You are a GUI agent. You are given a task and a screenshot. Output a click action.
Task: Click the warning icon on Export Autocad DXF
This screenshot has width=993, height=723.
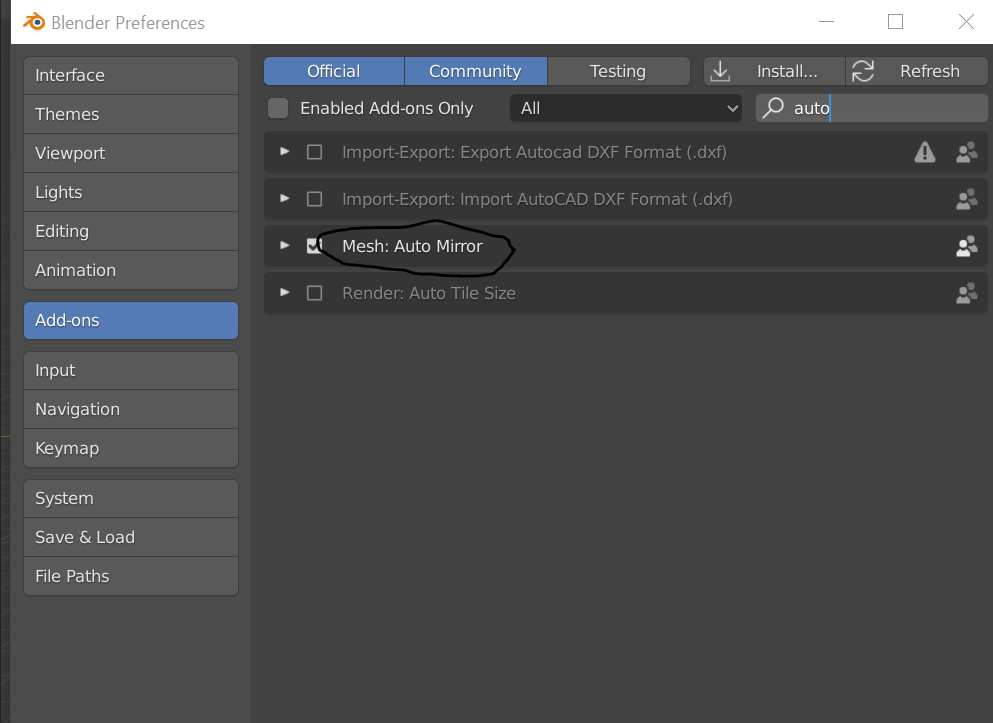pos(925,152)
